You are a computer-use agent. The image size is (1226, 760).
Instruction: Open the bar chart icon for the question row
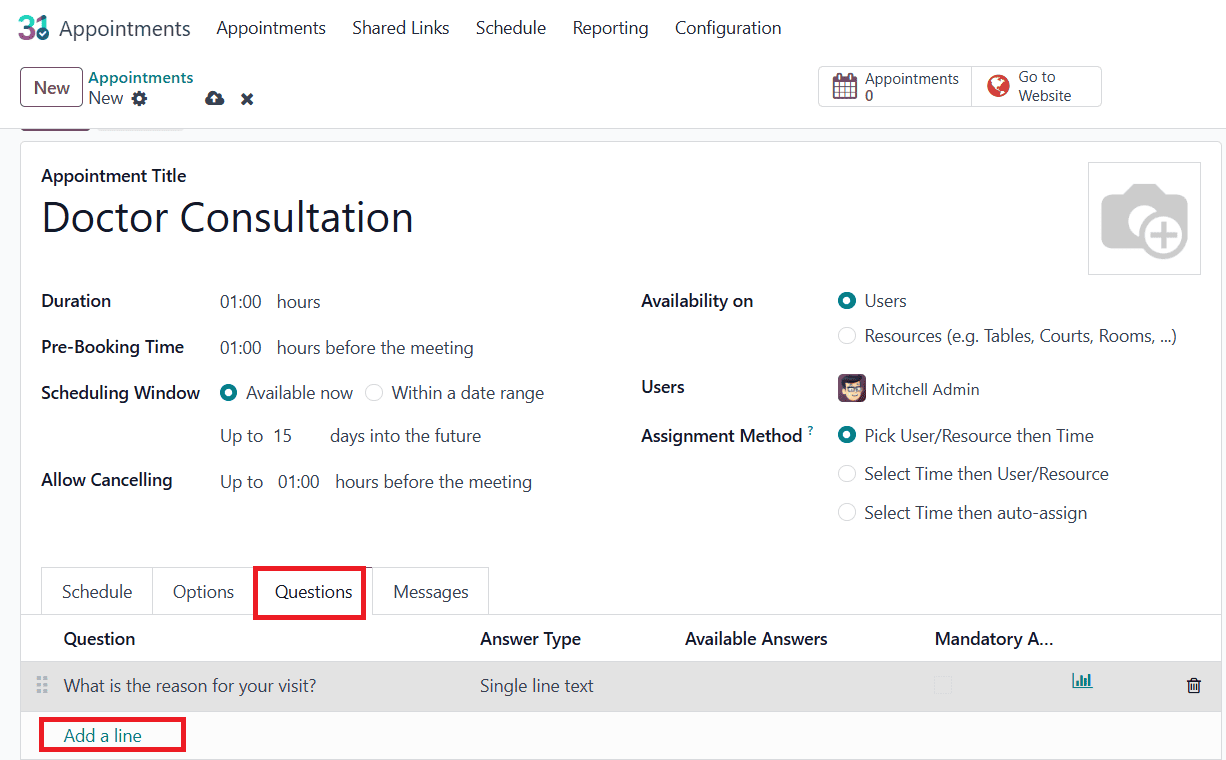pos(1082,681)
